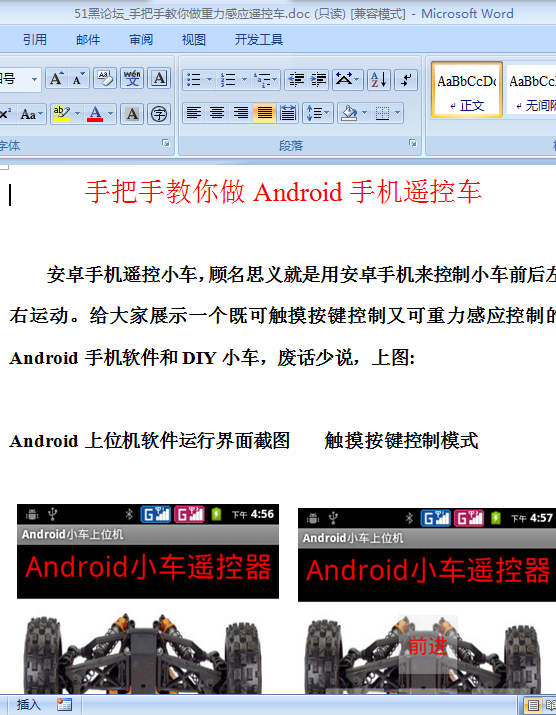
Task: Click the Decrease Indent icon
Action: pyautogui.click(x=296, y=80)
